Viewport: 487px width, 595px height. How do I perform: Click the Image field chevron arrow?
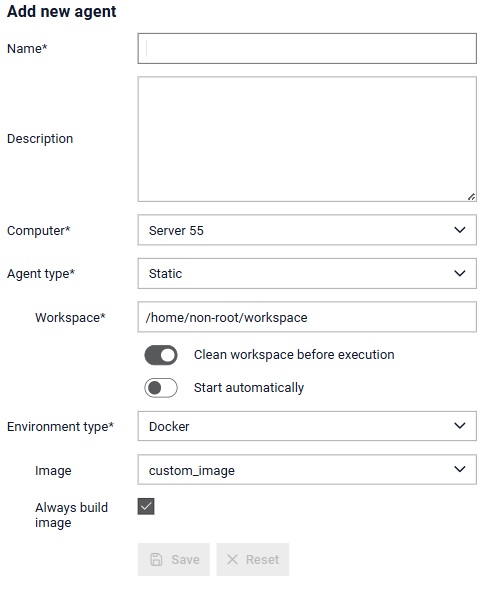(x=460, y=469)
